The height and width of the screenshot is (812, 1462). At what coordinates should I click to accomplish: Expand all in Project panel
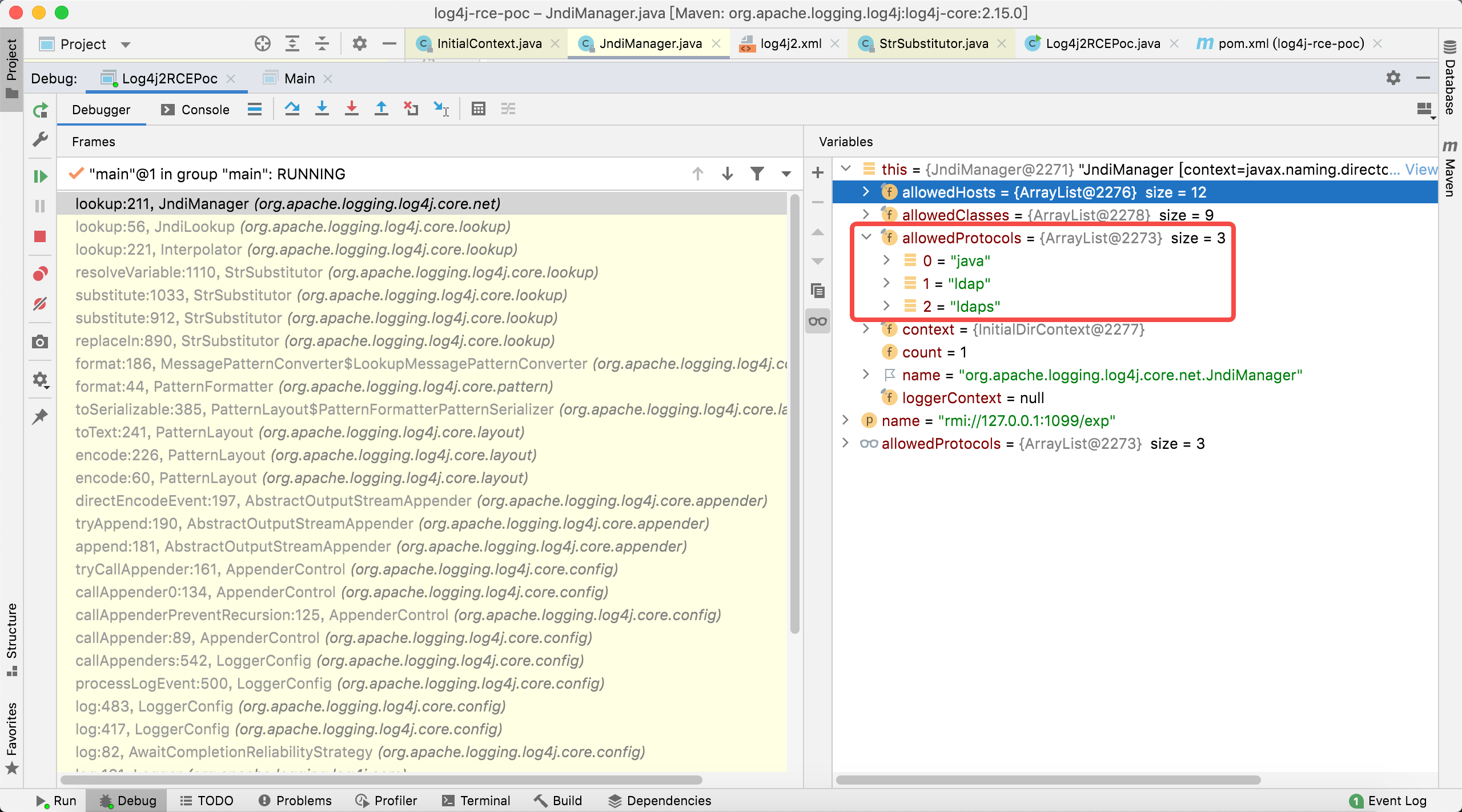pyautogui.click(x=292, y=44)
